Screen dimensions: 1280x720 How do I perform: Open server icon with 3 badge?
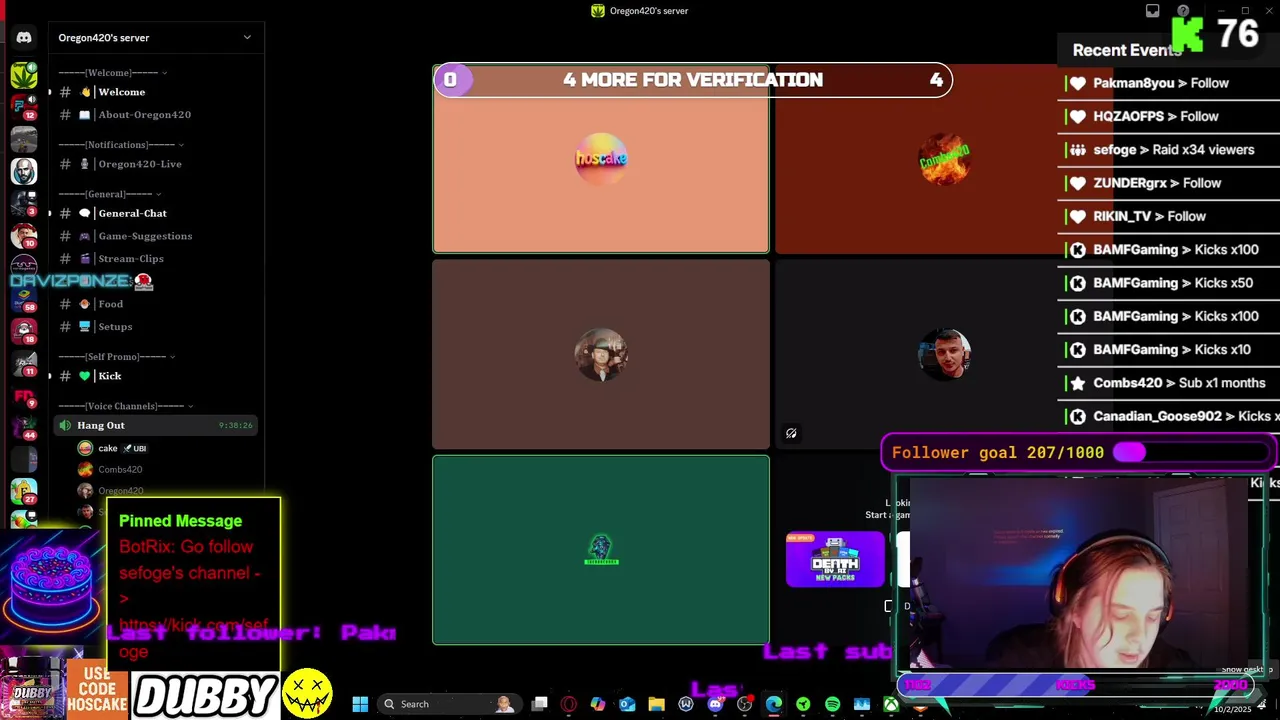point(24,203)
